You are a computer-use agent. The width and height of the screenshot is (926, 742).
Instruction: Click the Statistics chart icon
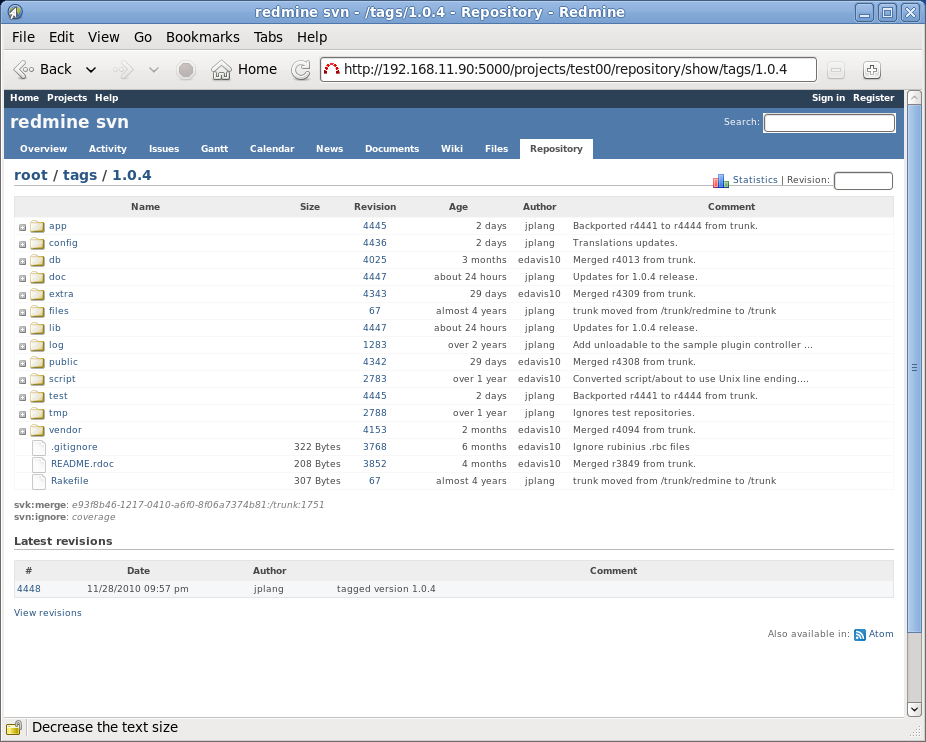pos(720,180)
